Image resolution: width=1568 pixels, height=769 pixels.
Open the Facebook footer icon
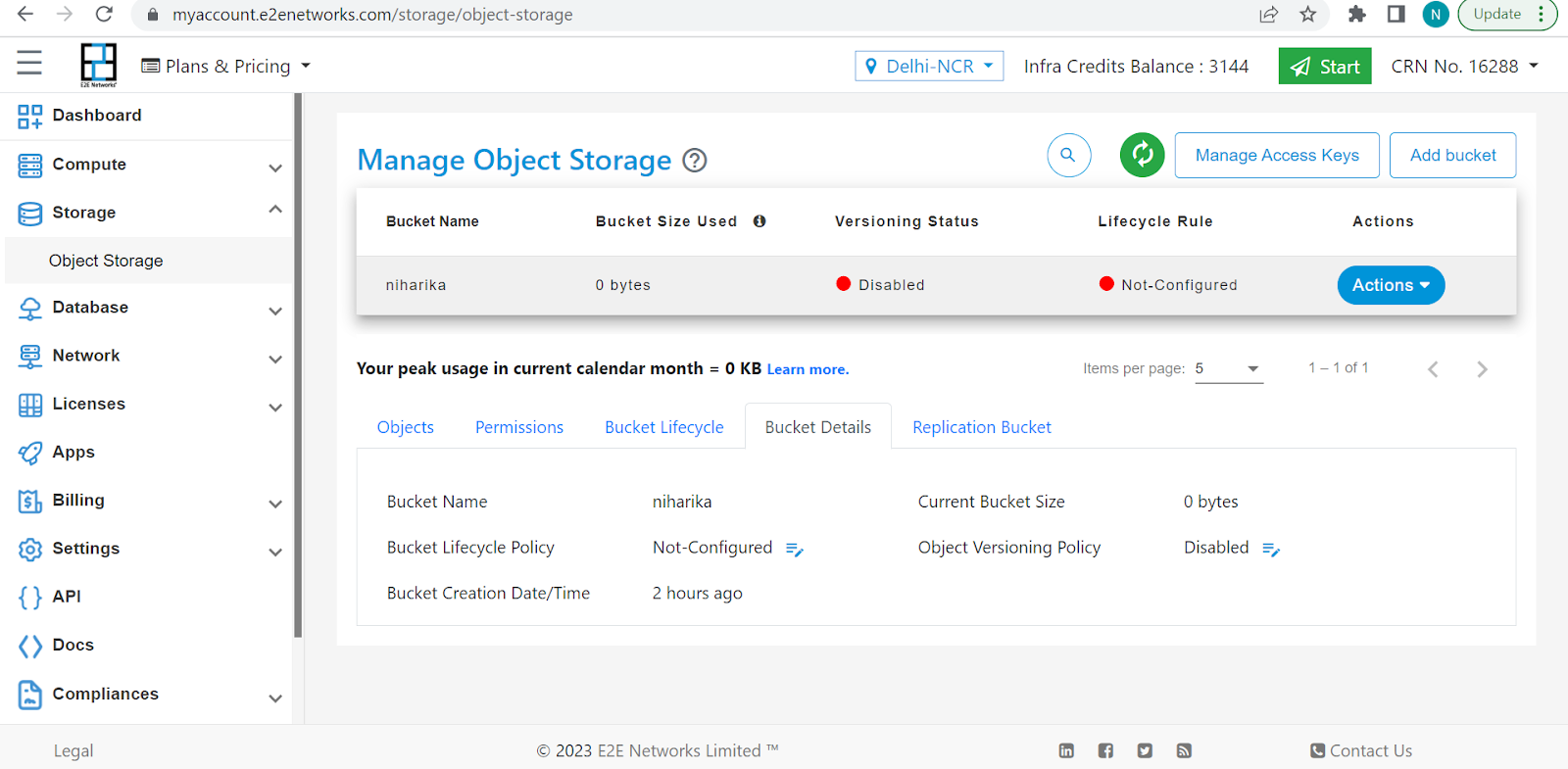coord(1105,750)
